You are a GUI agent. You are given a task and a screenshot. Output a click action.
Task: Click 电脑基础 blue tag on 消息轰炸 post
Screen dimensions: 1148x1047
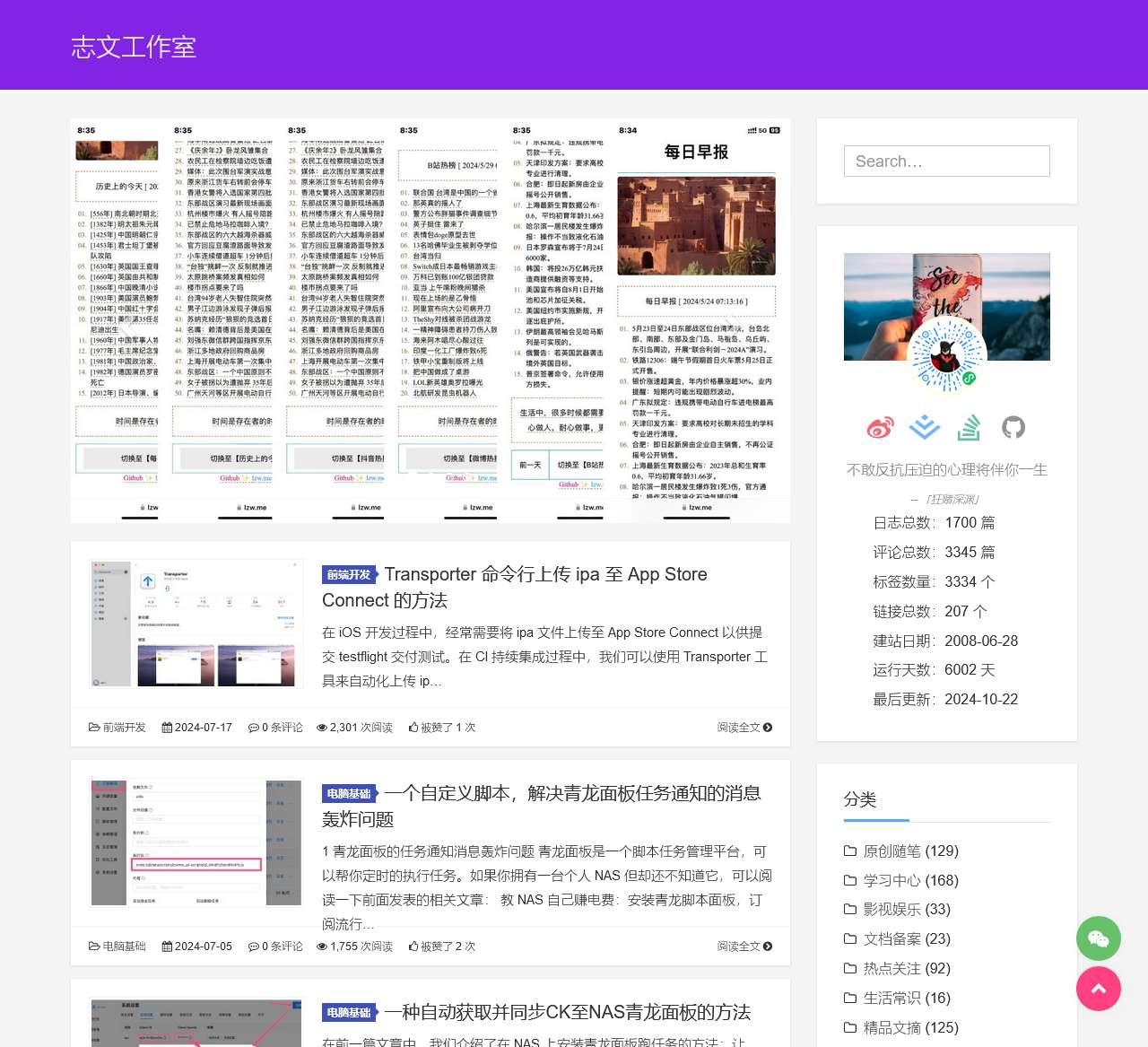[349, 794]
